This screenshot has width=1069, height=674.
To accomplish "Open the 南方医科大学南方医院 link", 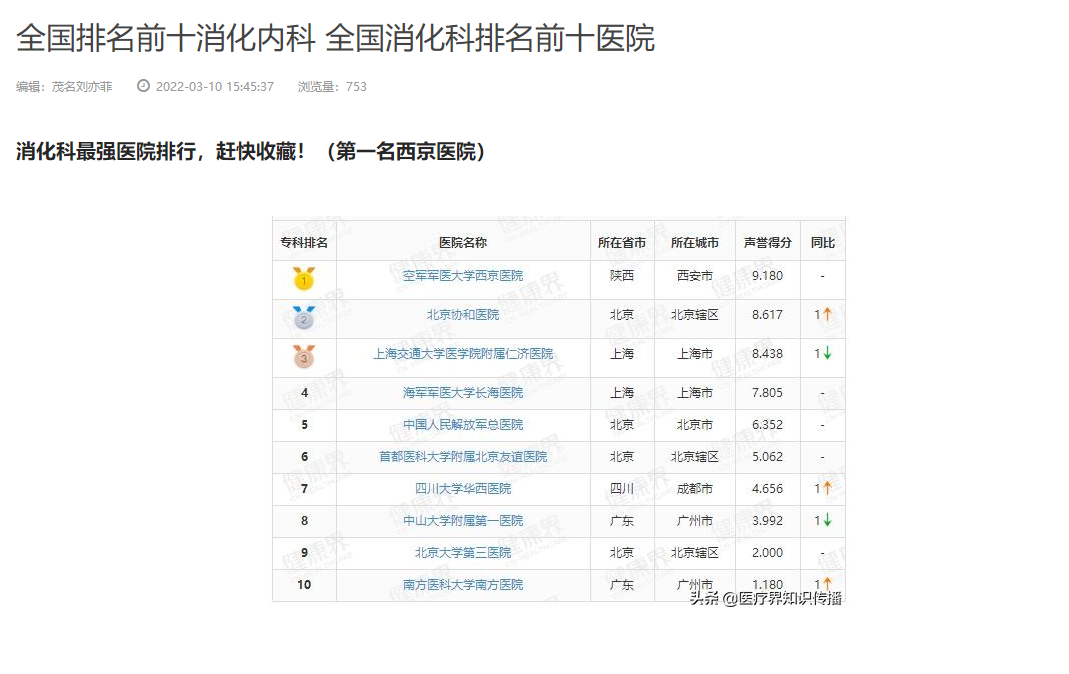I will point(463,585).
